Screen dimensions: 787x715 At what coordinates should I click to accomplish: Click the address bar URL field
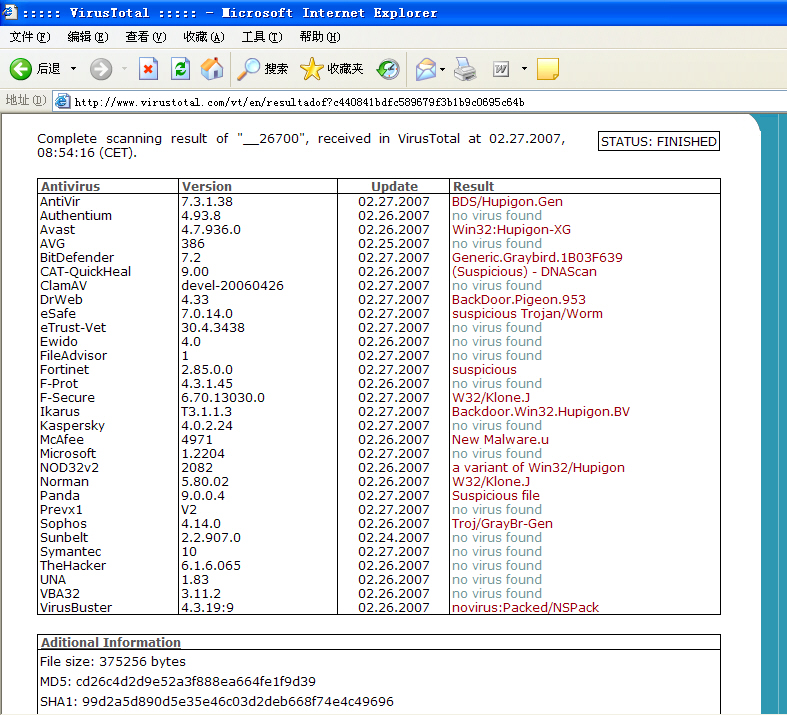pyautogui.click(x=400, y=101)
